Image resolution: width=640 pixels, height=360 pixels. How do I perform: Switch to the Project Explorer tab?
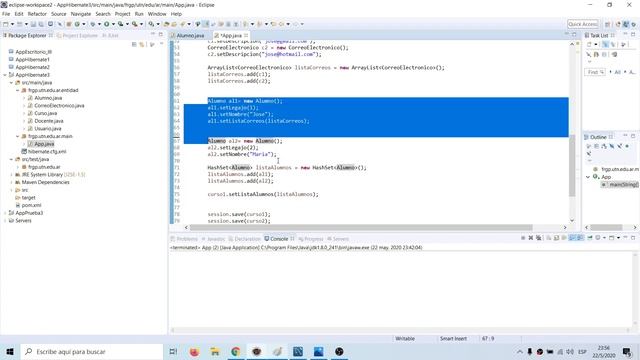pyautogui.click(x=78, y=36)
